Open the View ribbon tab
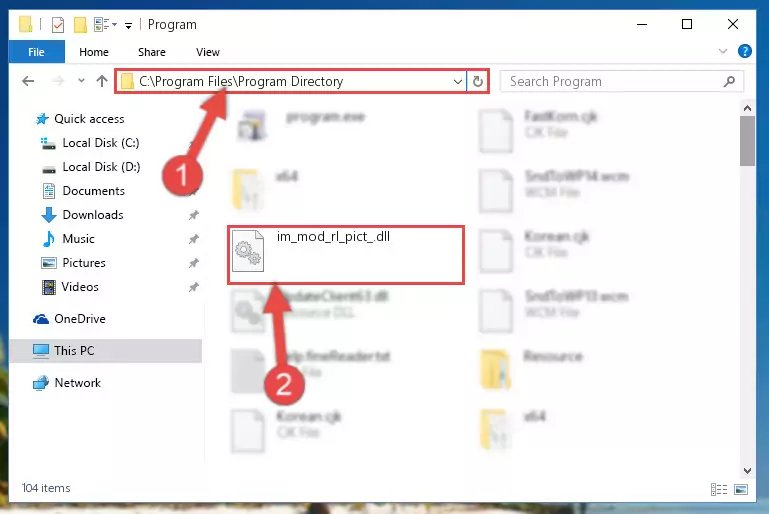Screen dimensions: 769x514 (207, 52)
